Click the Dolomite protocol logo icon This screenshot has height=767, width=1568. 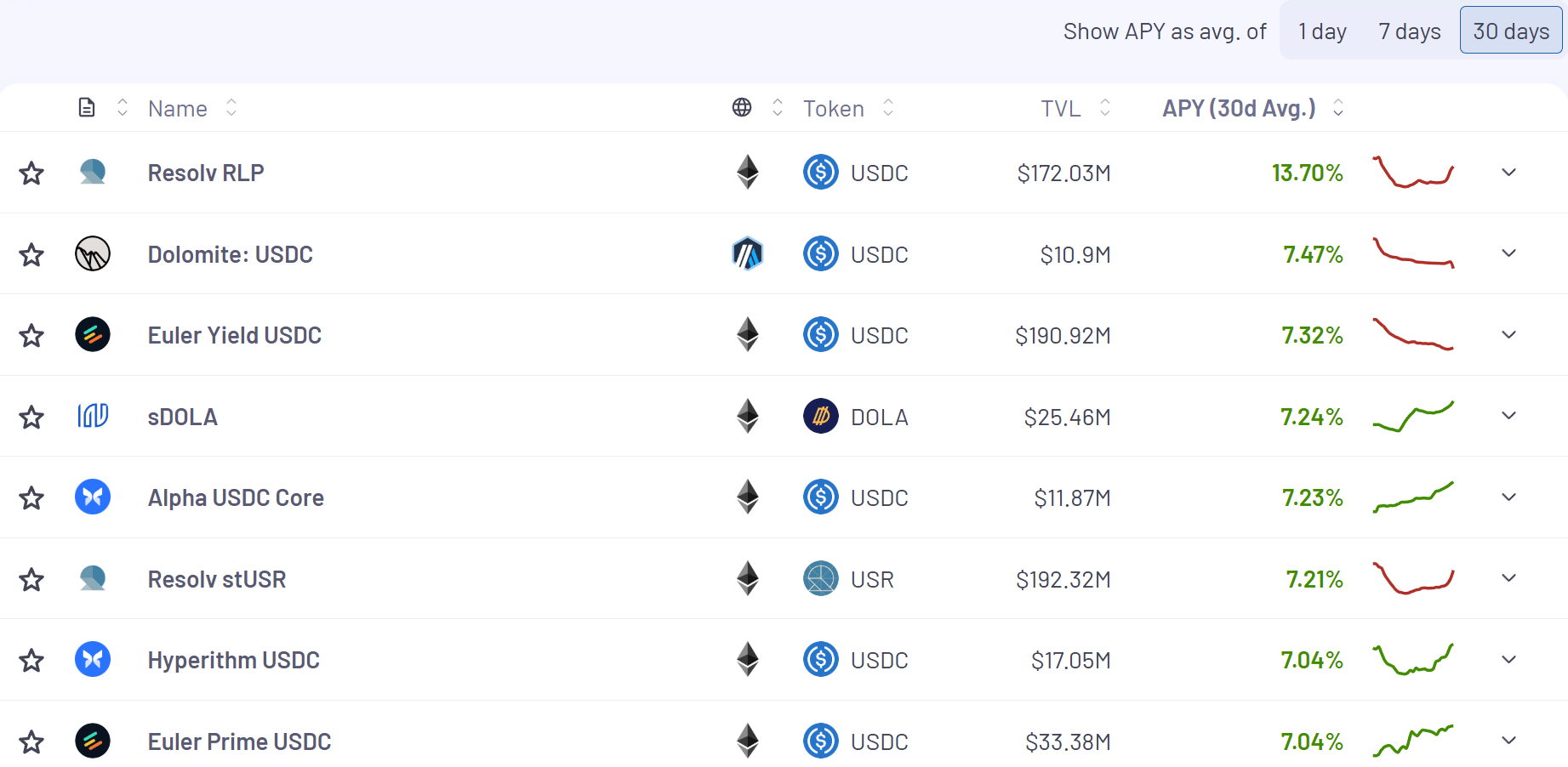coord(93,254)
